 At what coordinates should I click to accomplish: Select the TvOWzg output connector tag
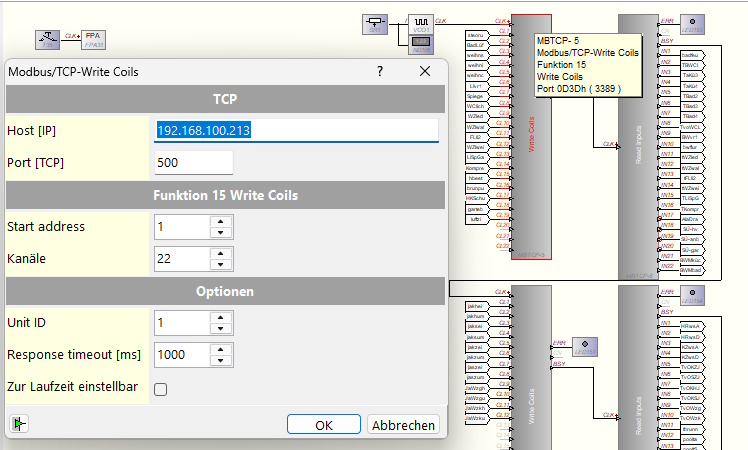(x=692, y=408)
